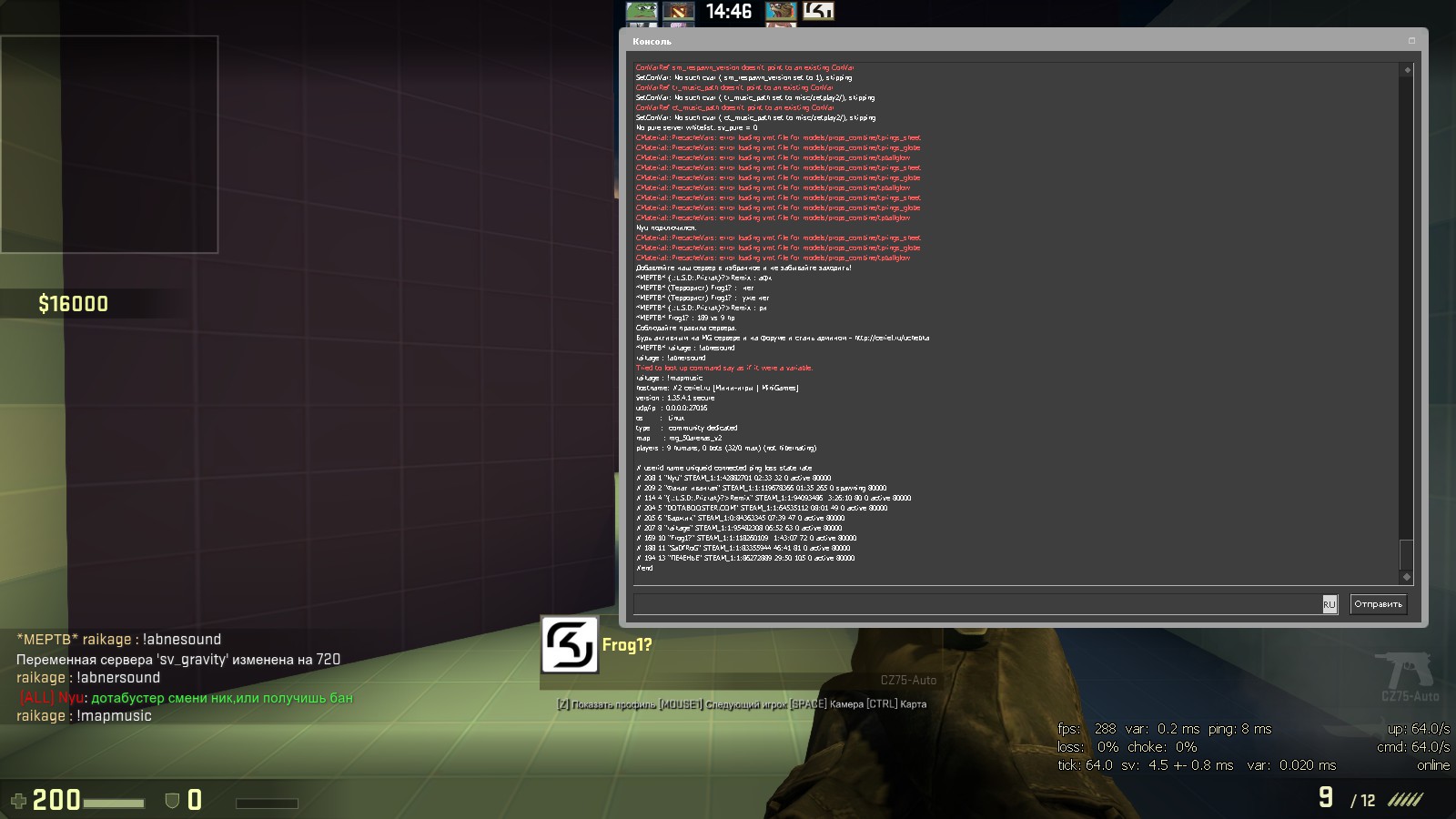Click the Консоль window title bar
This screenshot has width=1456, height=819.
(1001, 41)
